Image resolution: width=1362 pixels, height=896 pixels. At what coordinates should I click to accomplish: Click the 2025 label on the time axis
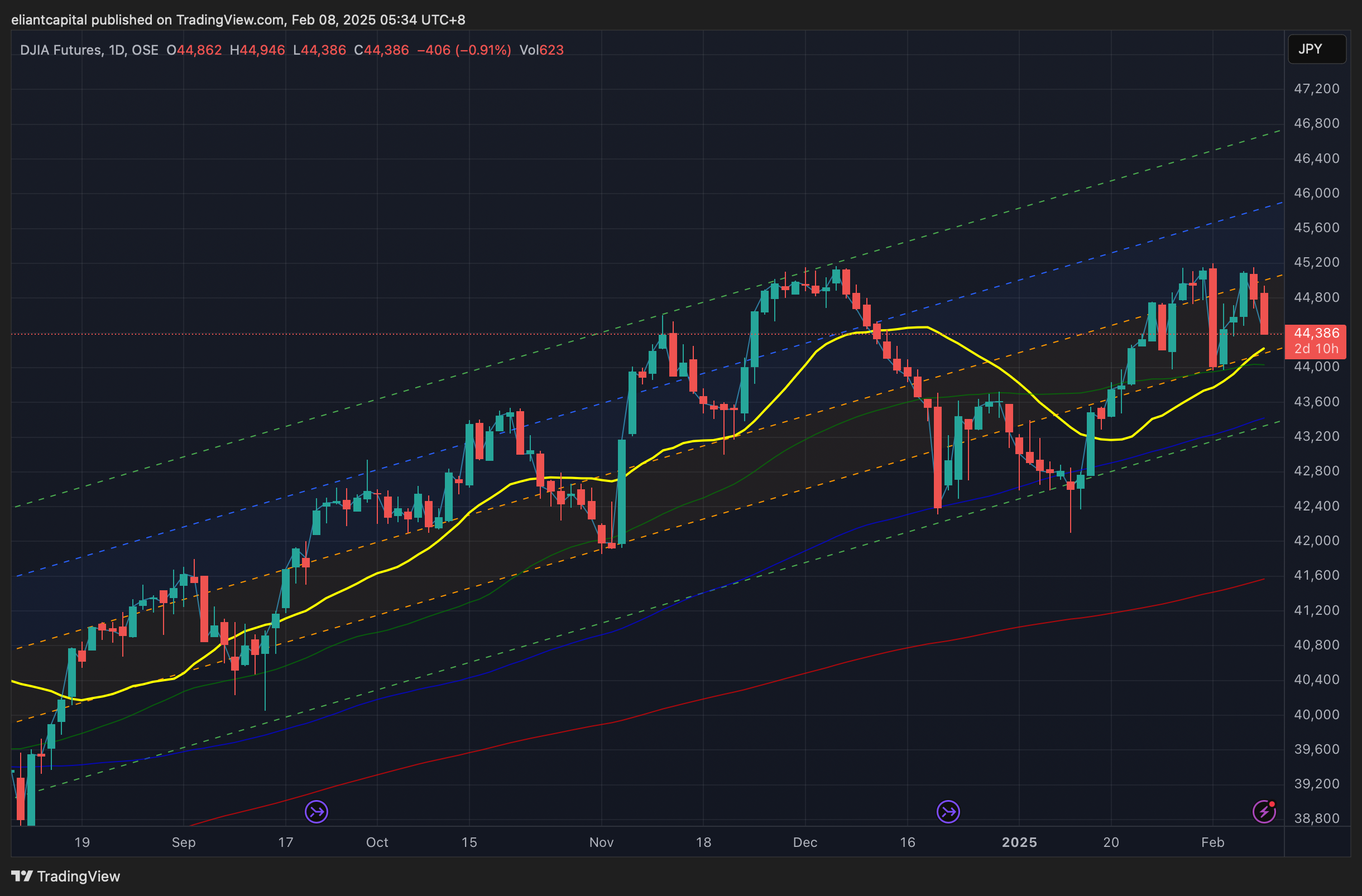[1019, 842]
